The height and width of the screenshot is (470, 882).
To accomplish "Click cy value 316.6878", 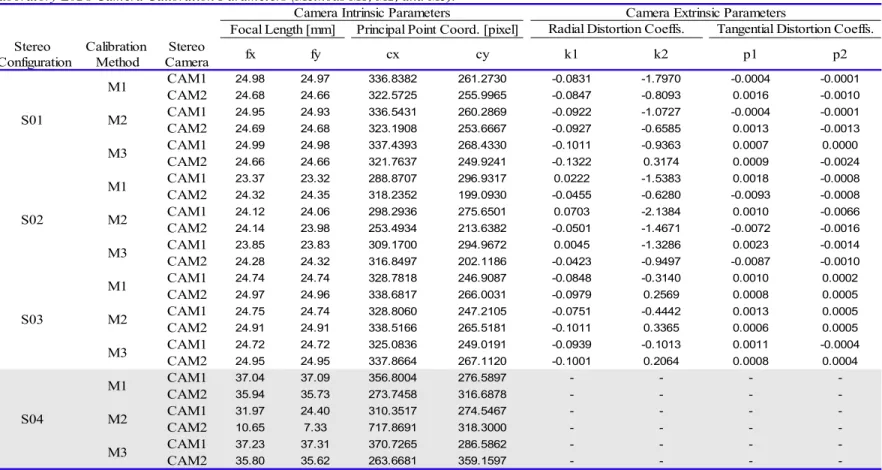I will pos(482,395).
